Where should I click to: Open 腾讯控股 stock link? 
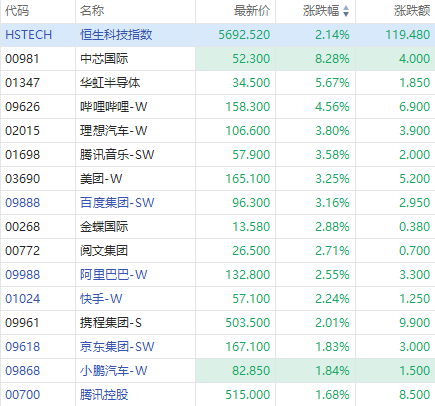104,395
